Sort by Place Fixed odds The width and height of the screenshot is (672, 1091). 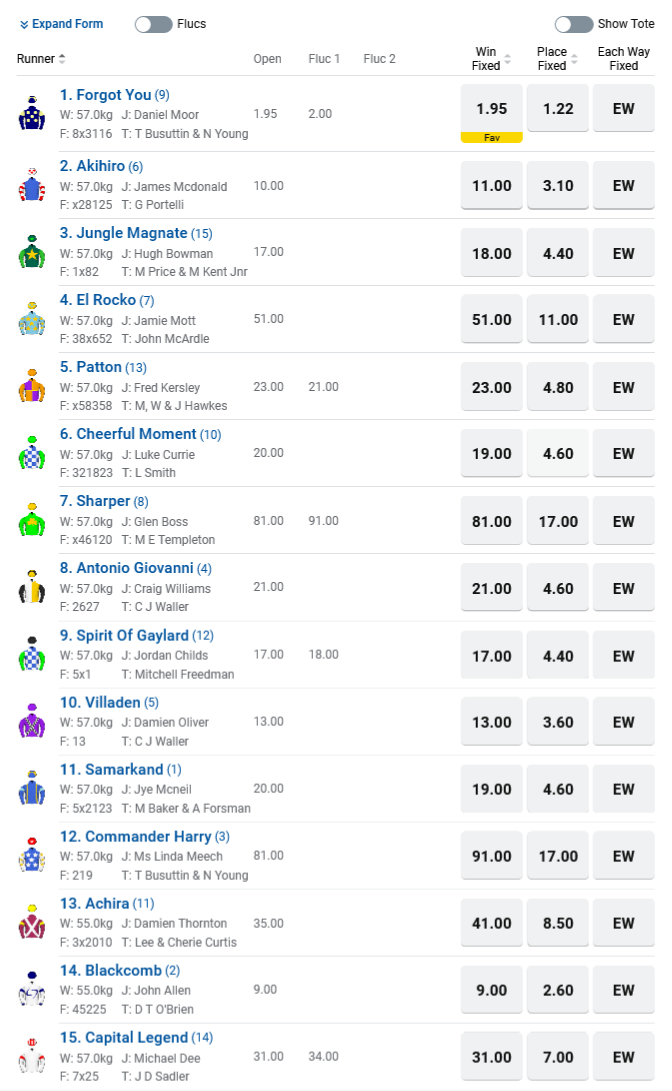[x=557, y=59]
